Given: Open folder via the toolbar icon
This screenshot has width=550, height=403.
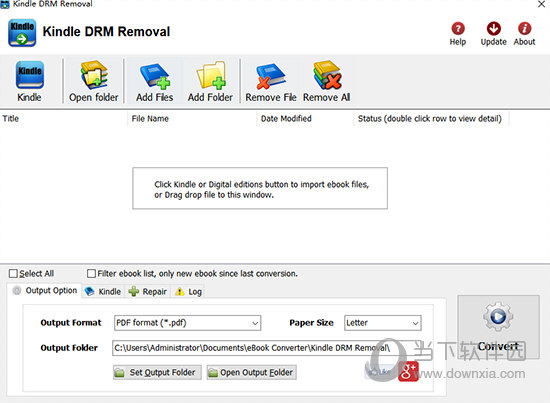Looking at the screenshot, I should 94,74.
